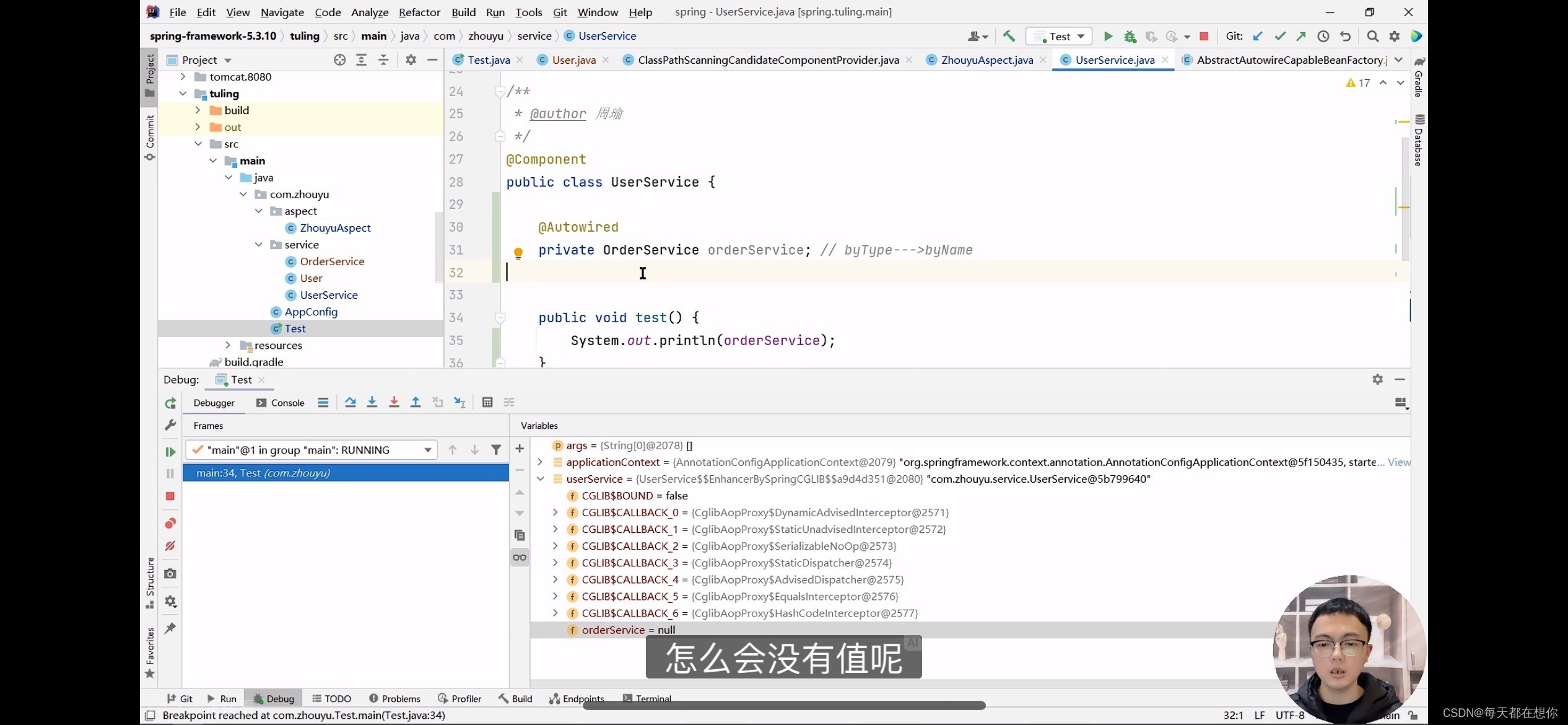Step into in the debugger toolbar
Viewport: 1568px width, 725px height.
tap(372, 402)
